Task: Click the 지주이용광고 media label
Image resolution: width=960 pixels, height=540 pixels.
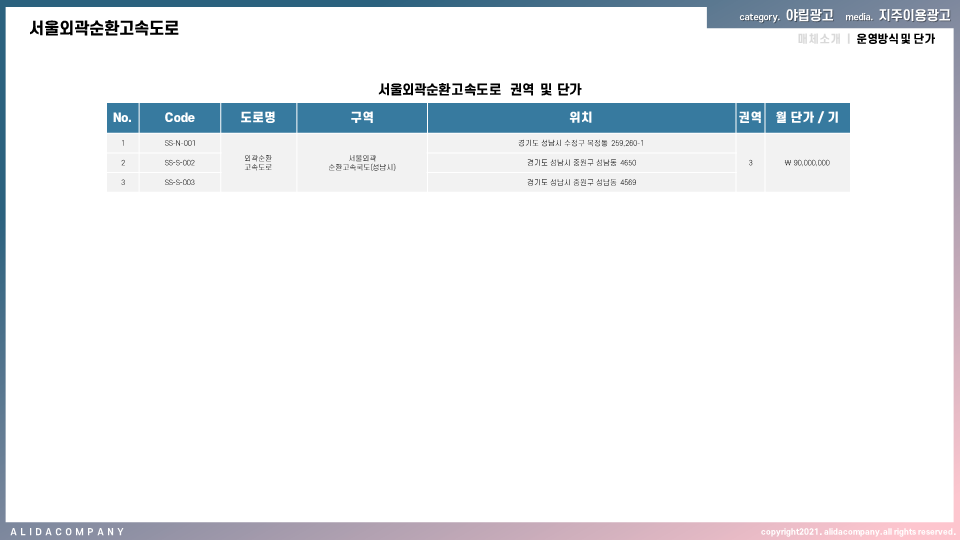Action: coord(914,16)
